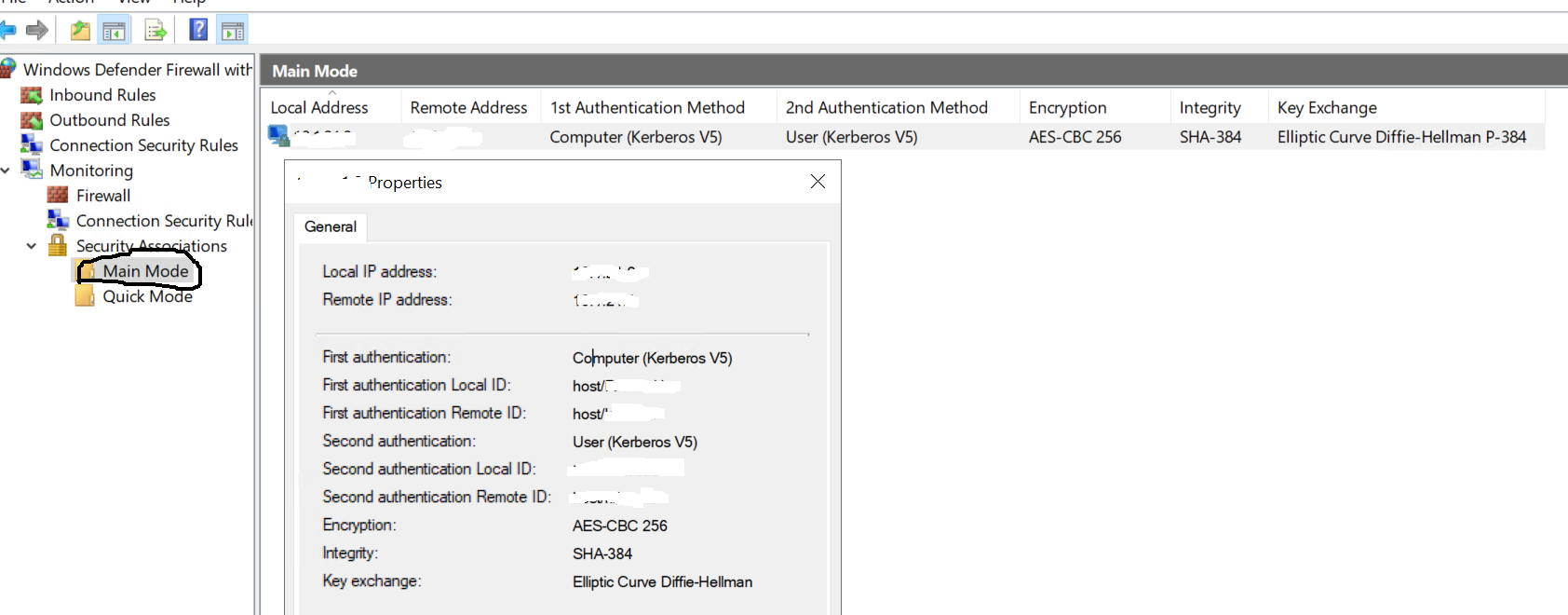Select the Inbound Rules tree node
1568x615 pixels.
click(102, 94)
